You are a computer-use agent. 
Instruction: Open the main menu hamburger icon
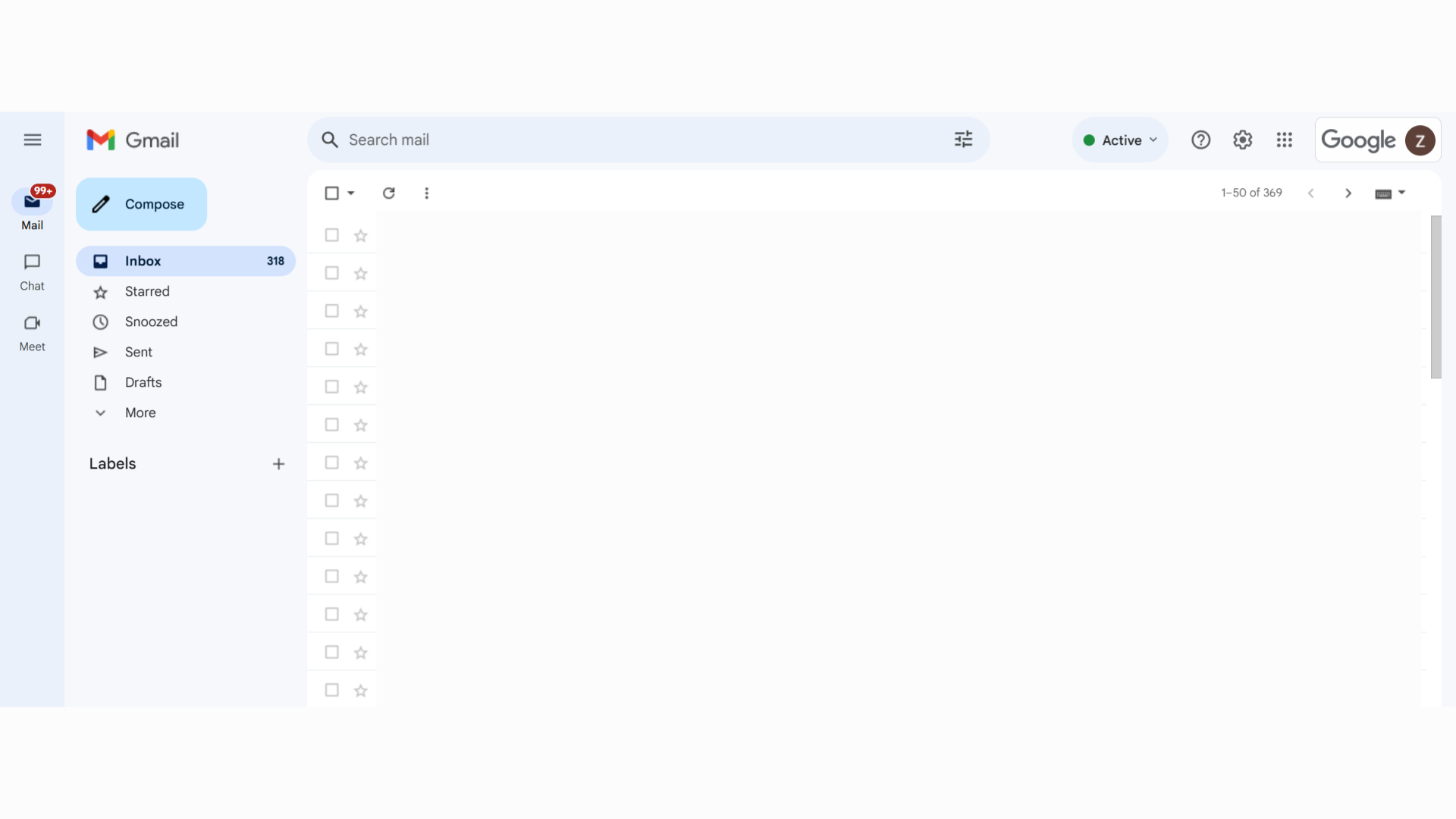click(x=32, y=140)
